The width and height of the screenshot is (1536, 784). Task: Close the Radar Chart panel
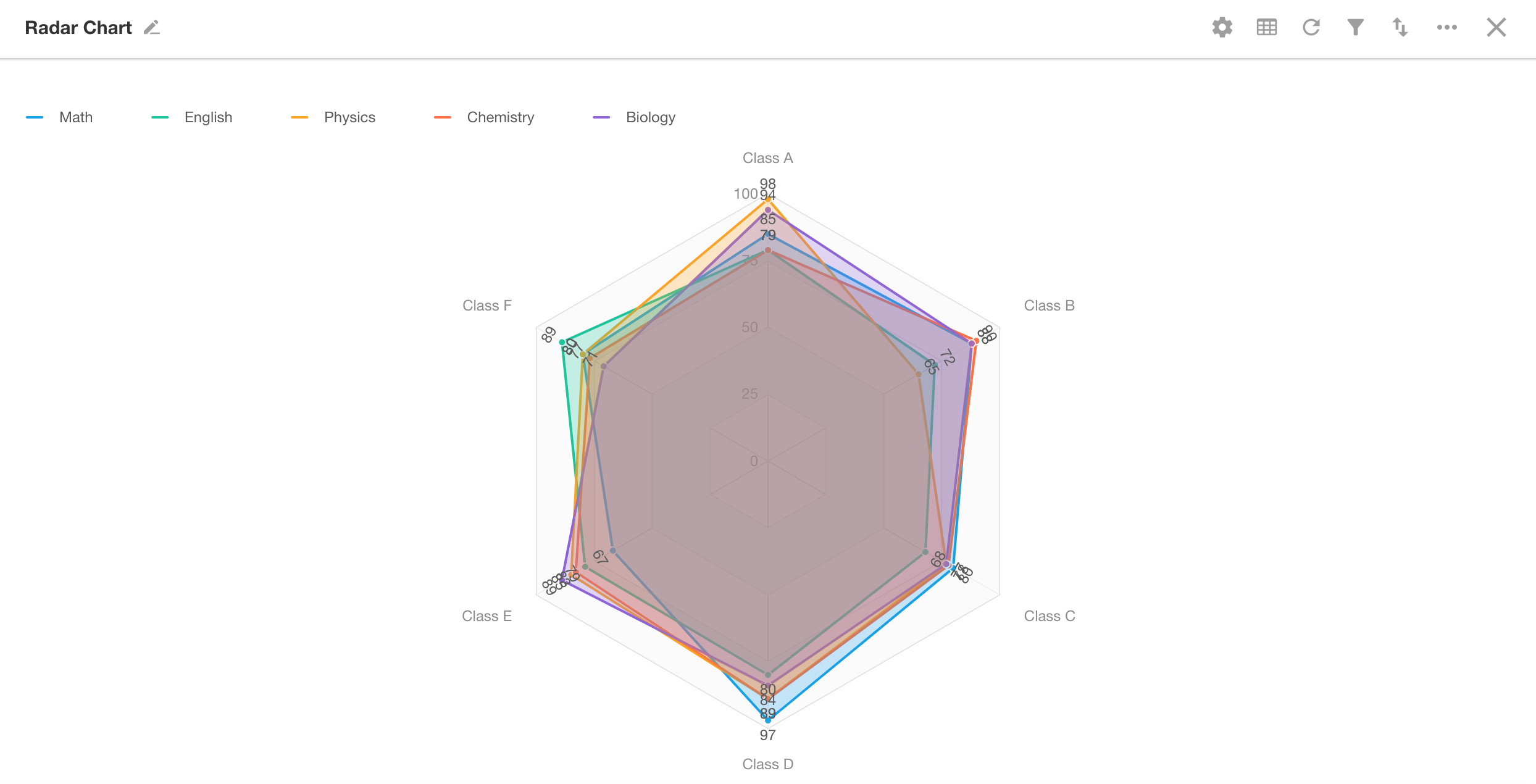1496,28
